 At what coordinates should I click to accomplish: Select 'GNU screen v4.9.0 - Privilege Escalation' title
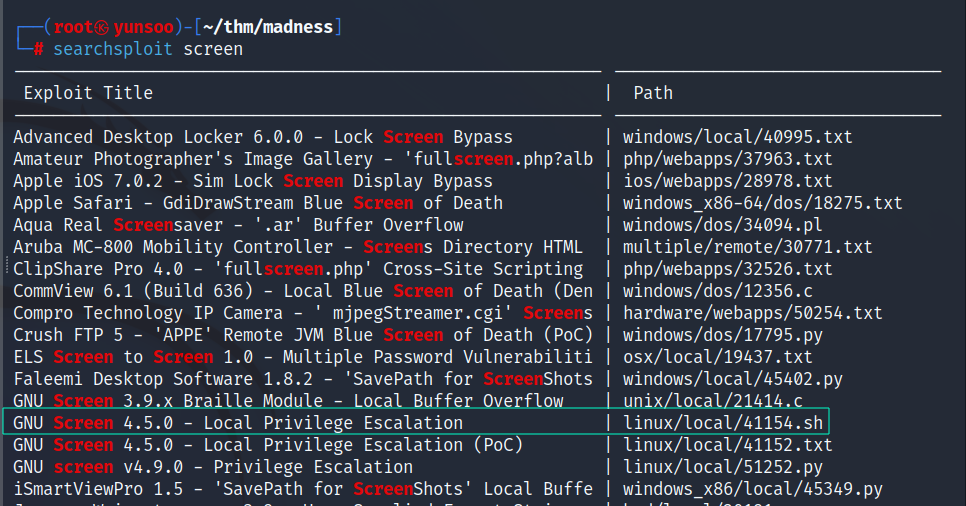(213, 467)
